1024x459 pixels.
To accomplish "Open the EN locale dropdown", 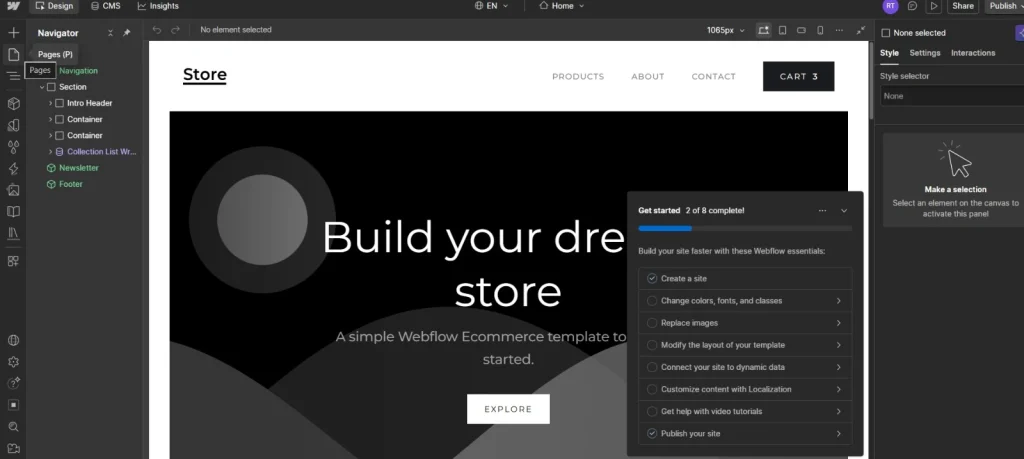I will pyautogui.click(x=492, y=6).
